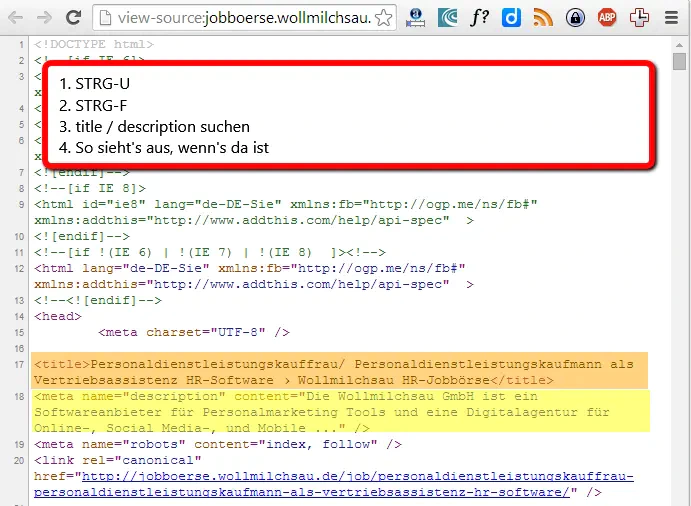Open the red cross puzzle extension icon
Viewport: 691px width, 506px height.
click(639, 18)
